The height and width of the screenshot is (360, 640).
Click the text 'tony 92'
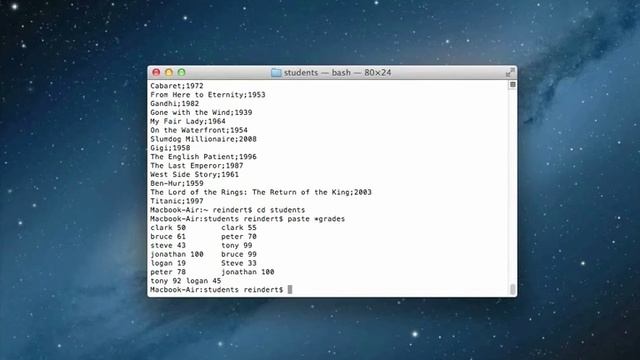point(166,281)
